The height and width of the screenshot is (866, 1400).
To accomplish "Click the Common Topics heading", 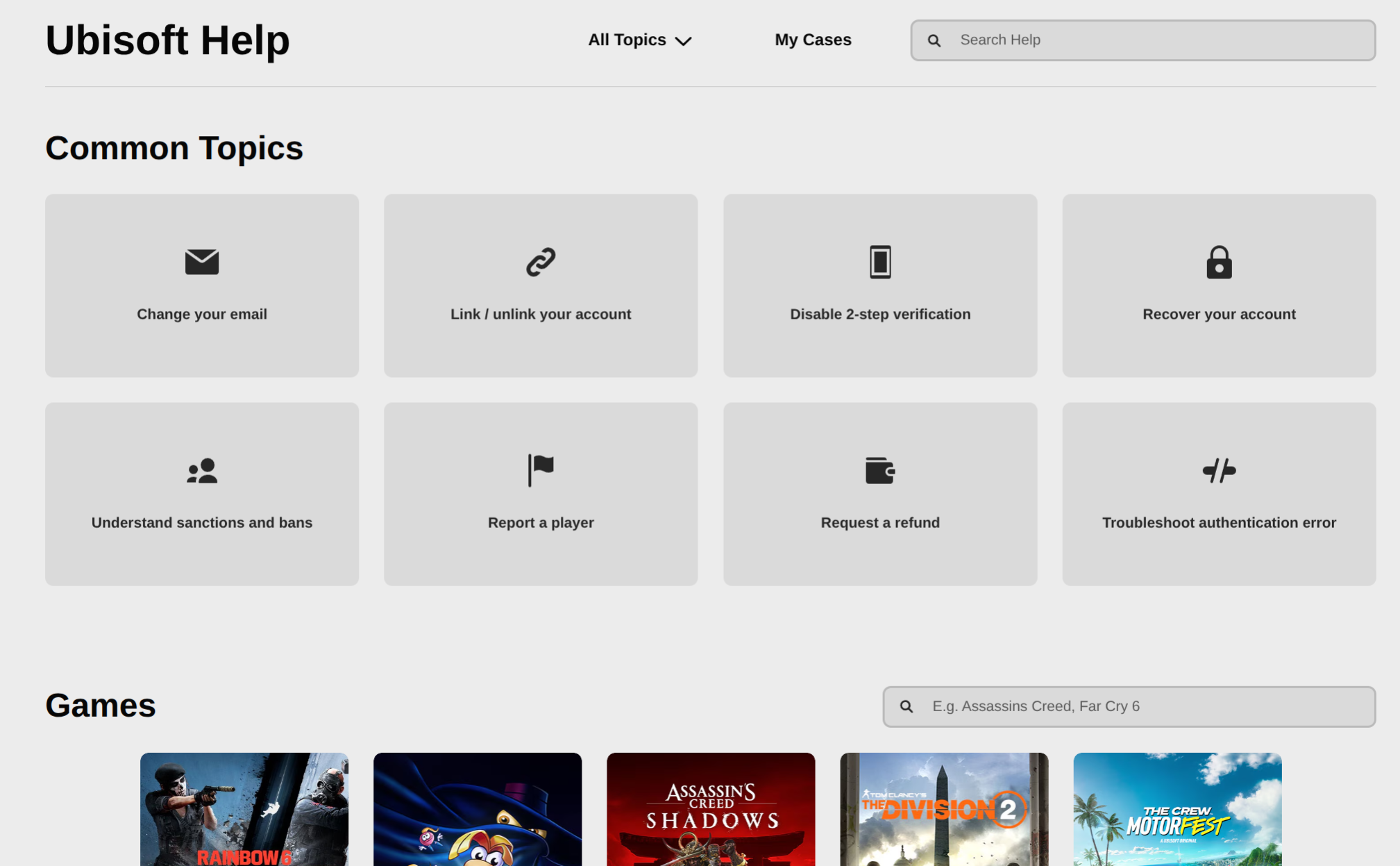I will (174, 148).
